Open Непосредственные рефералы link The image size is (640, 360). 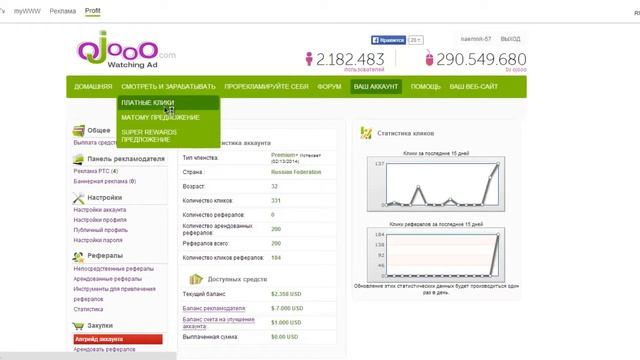tap(113, 269)
